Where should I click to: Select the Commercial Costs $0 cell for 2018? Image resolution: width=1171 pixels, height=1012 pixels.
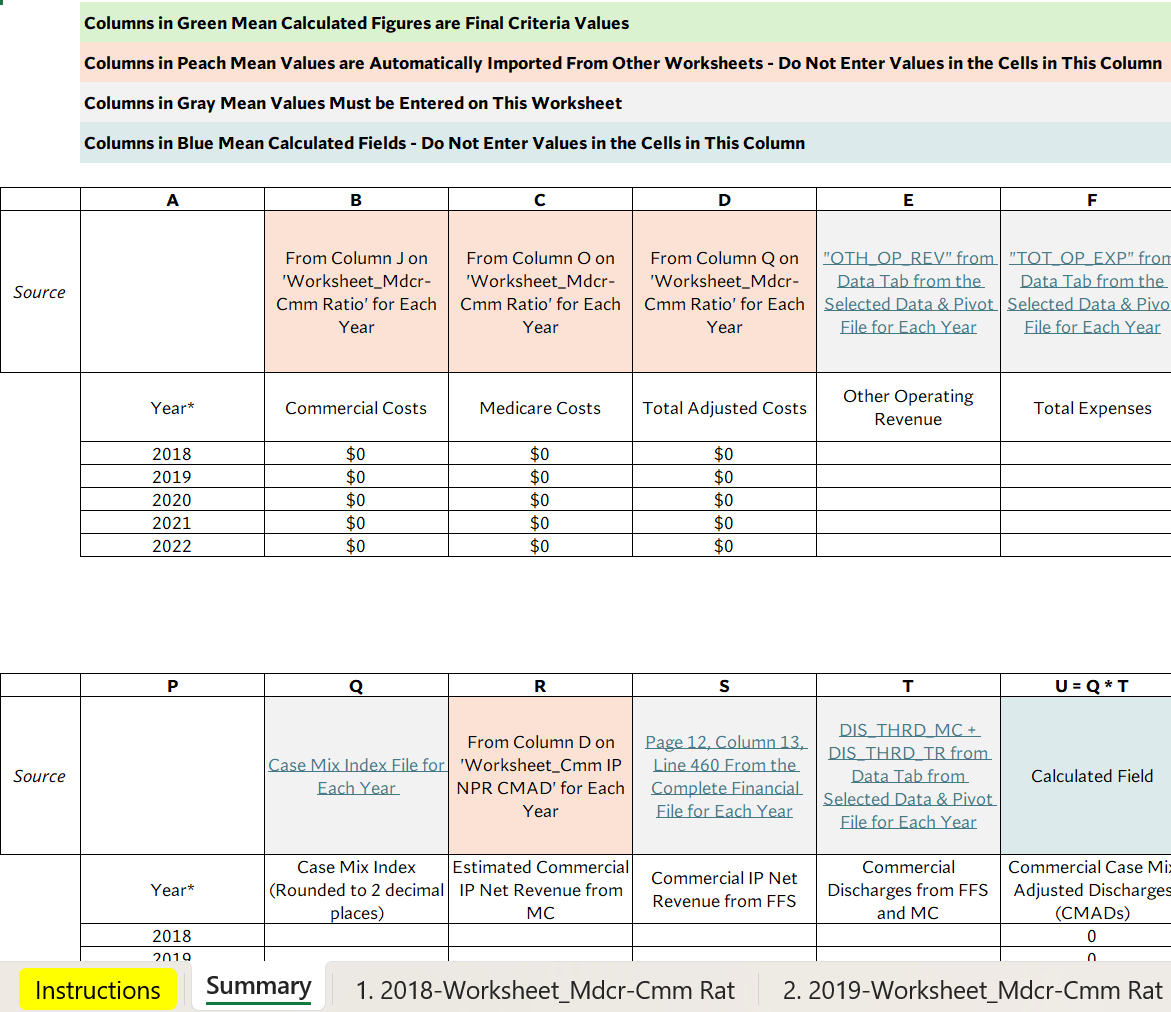pos(356,453)
